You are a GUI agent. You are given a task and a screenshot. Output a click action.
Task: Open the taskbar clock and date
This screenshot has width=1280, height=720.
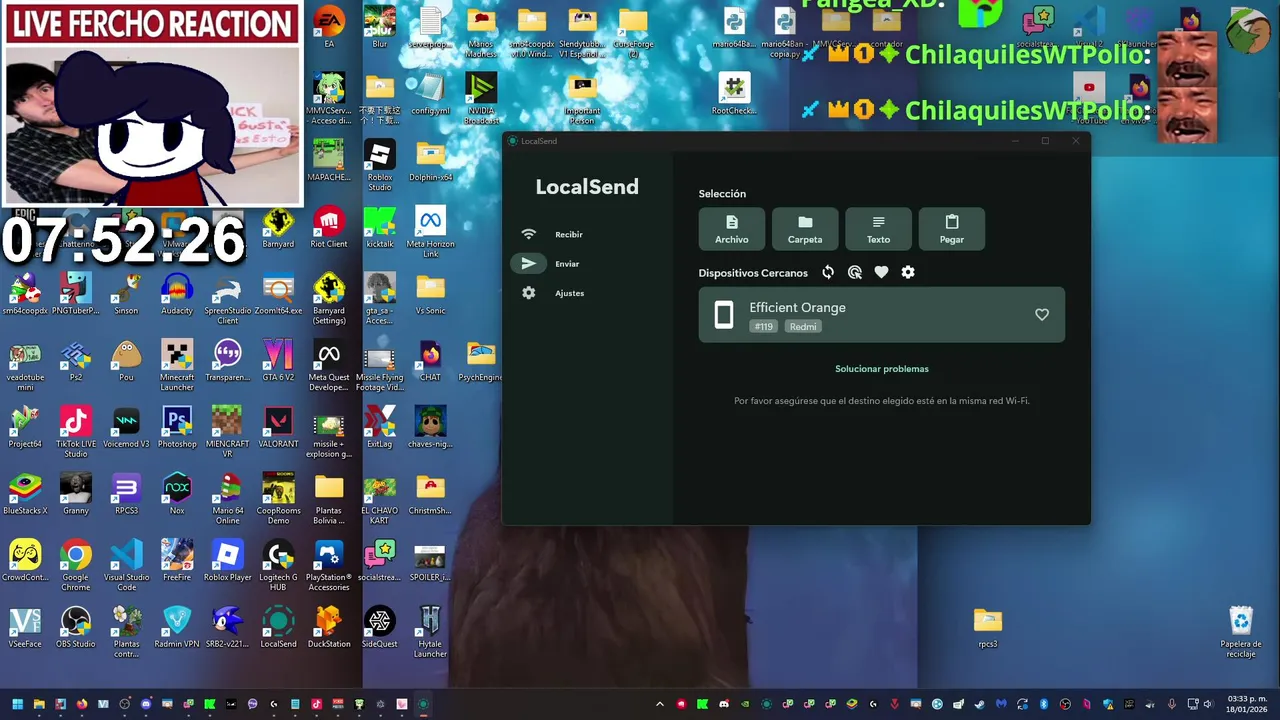(x=1247, y=704)
